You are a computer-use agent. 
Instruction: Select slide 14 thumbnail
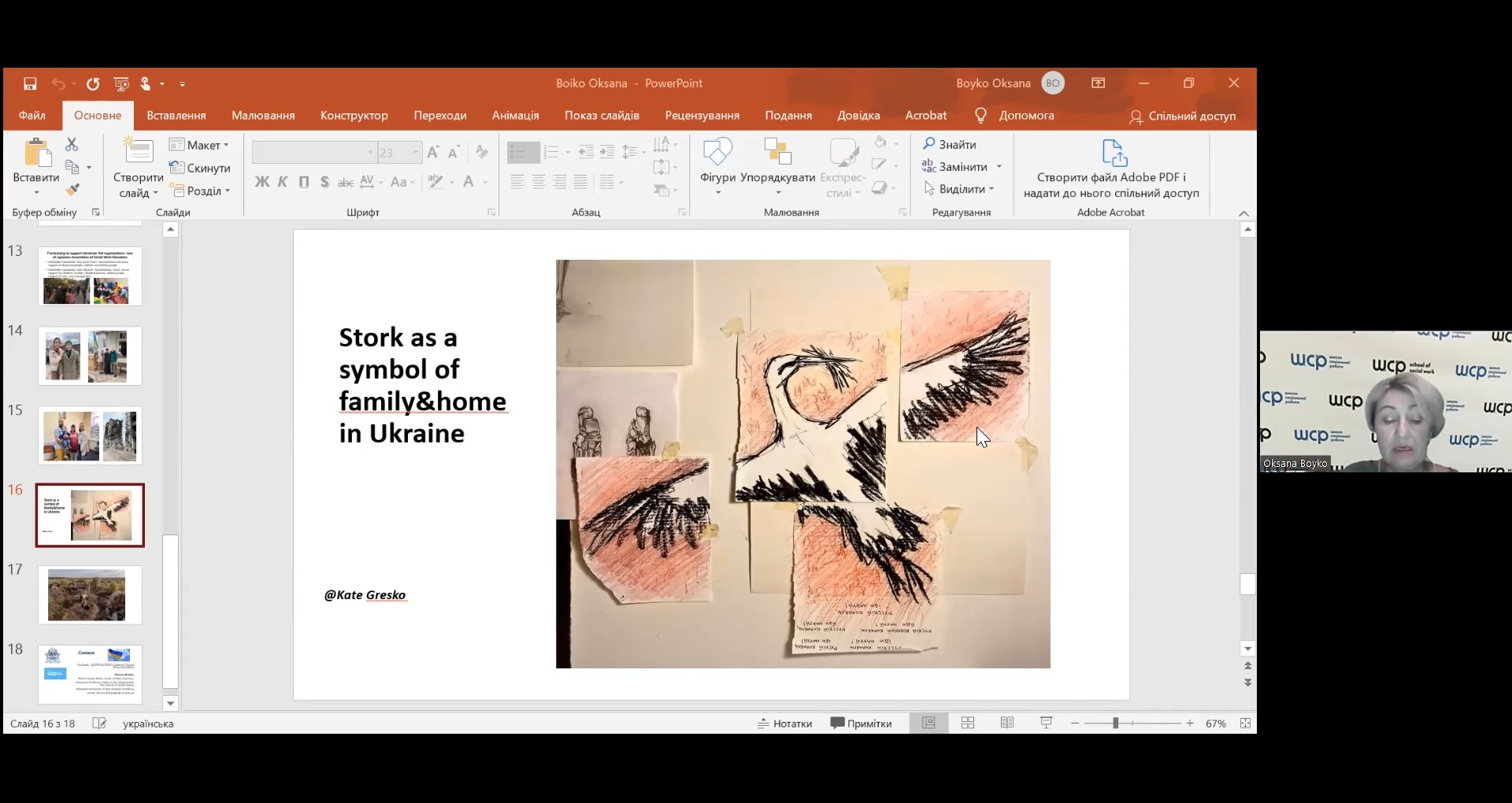click(x=90, y=356)
